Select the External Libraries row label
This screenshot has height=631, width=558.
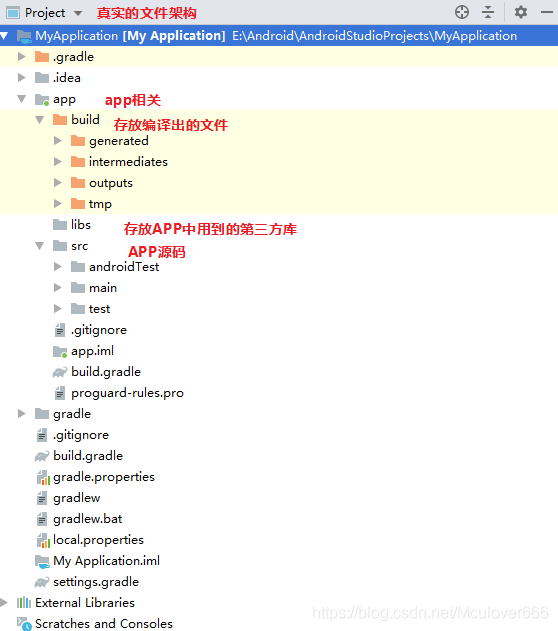coord(85,603)
